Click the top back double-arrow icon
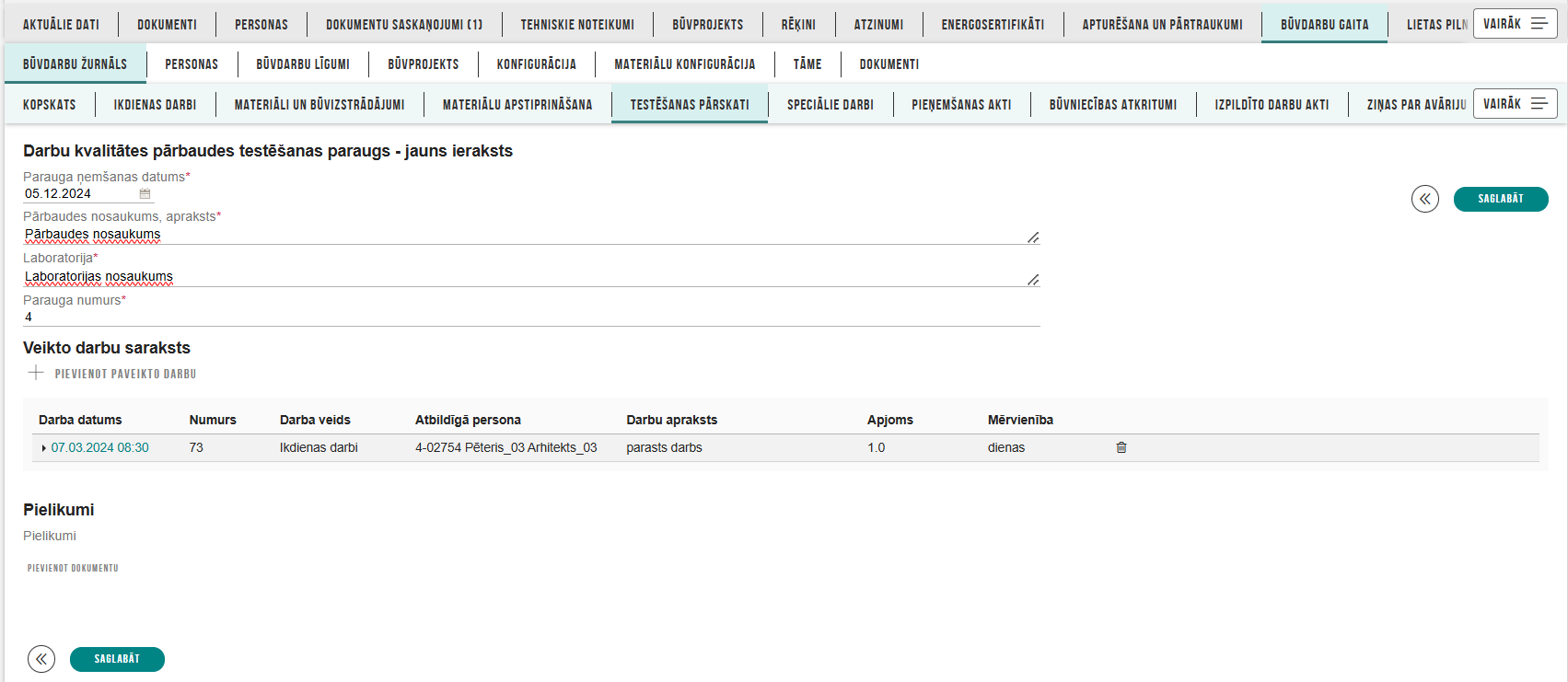This screenshot has width=1568, height=682. [1425, 199]
